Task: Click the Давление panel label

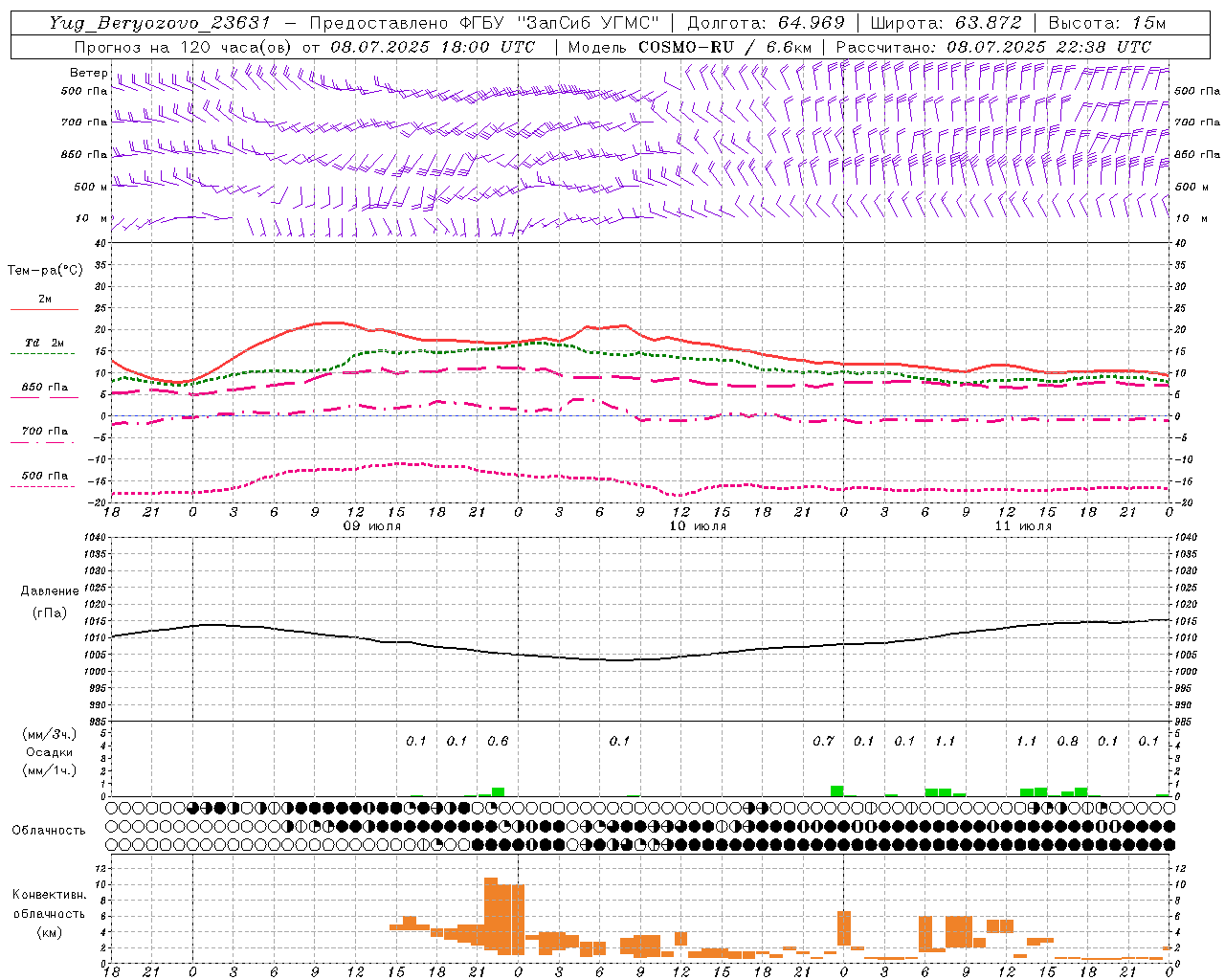Action: coord(50,591)
